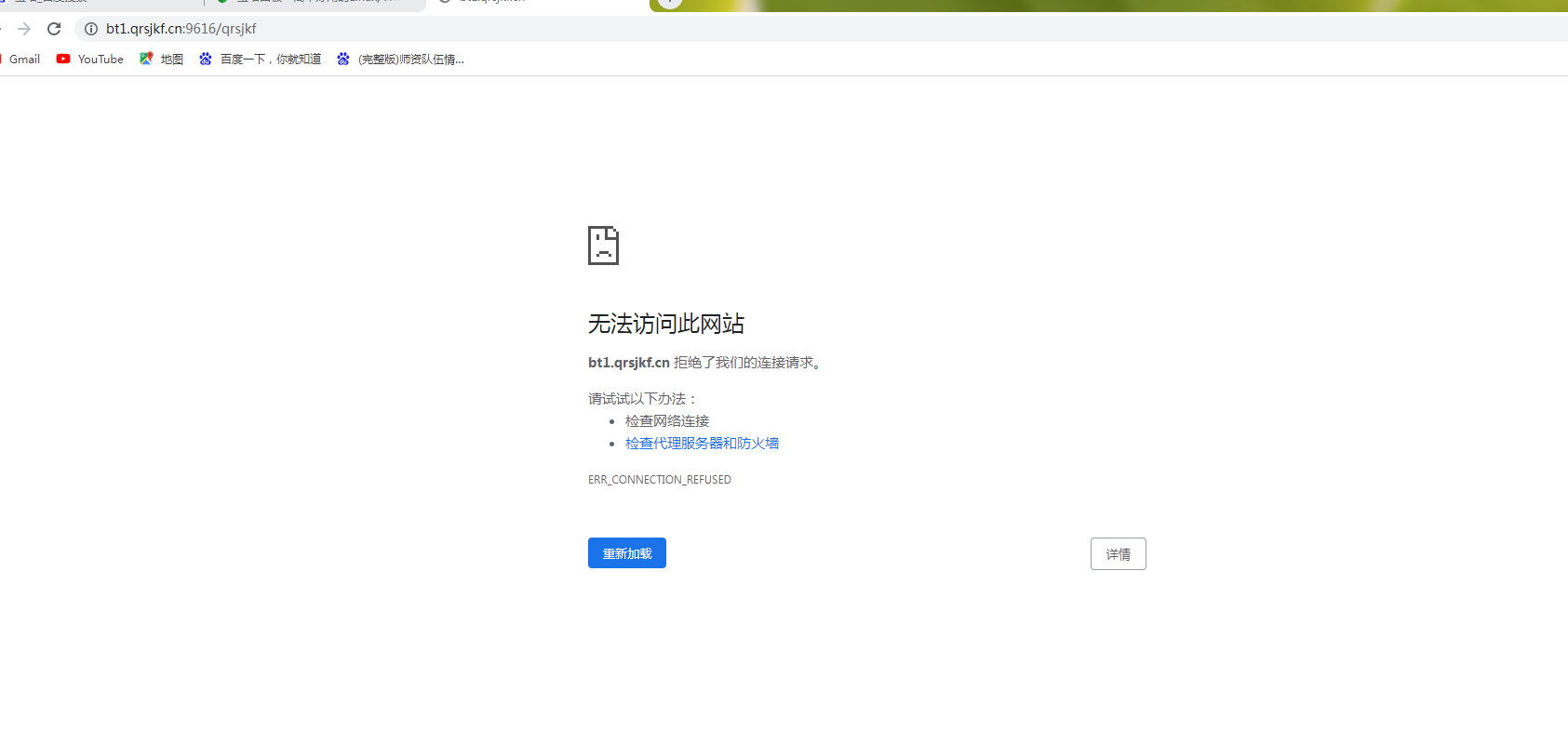The width and height of the screenshot is (1568, 731).
Task: Click the ERR_CONNECTION_REFUSED error code text
Action: tap(659, 480)
